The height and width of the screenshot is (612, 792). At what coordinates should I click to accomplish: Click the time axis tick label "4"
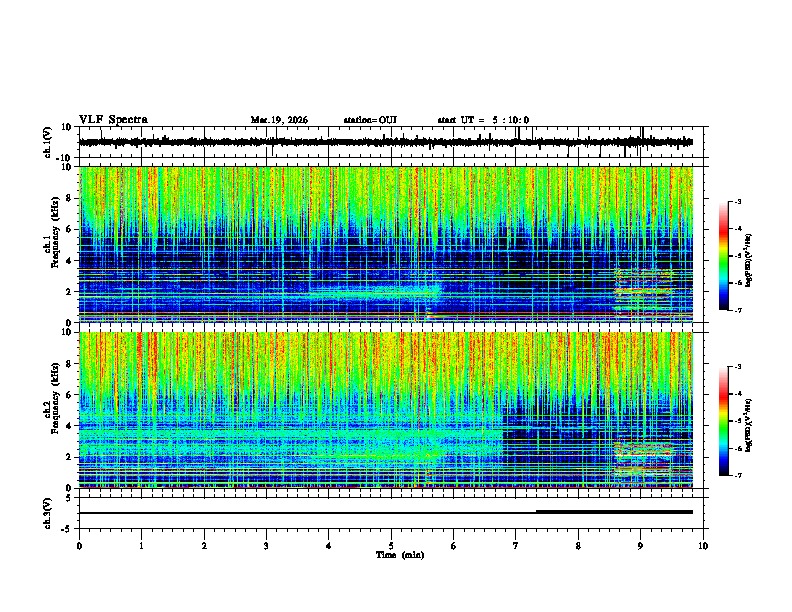tap(329, 545)
